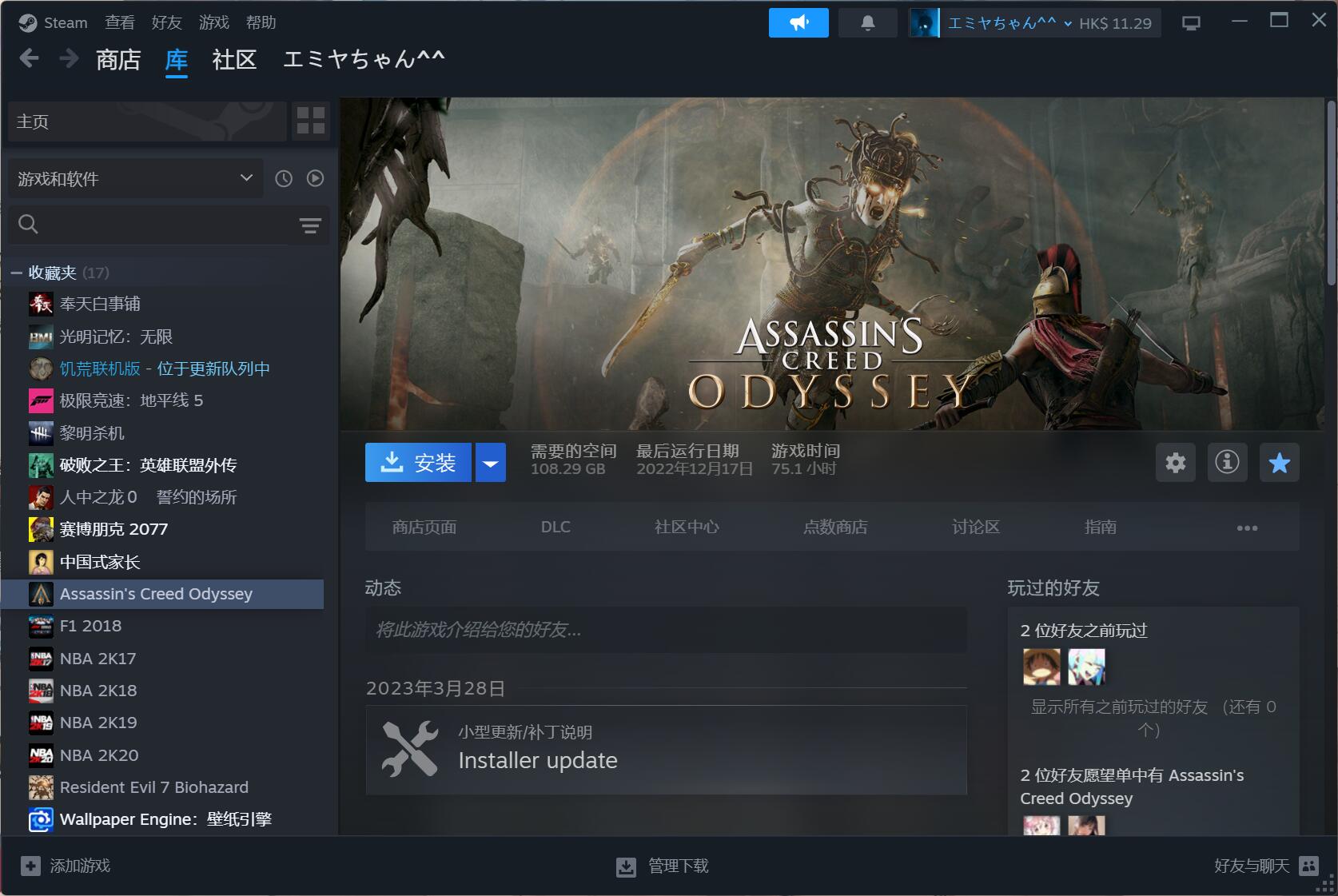Screen dimensions: 1338x896
Task: Open 管理下载 downloads manager
Action: coord(663,866)
